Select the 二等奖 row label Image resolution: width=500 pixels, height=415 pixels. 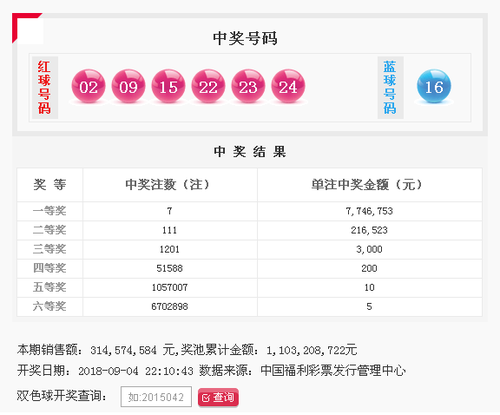click(x=49, y=230)
